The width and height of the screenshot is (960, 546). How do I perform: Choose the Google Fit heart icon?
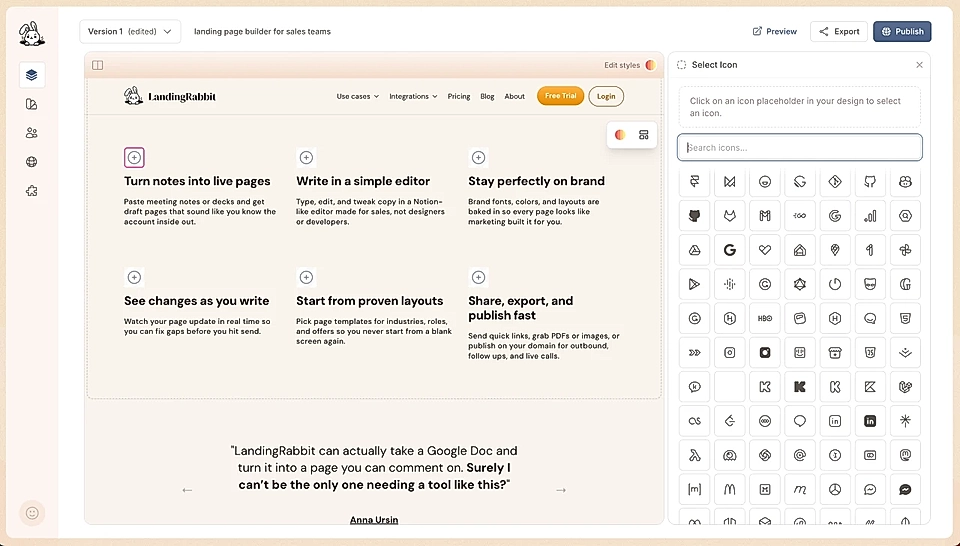(765, 250)
